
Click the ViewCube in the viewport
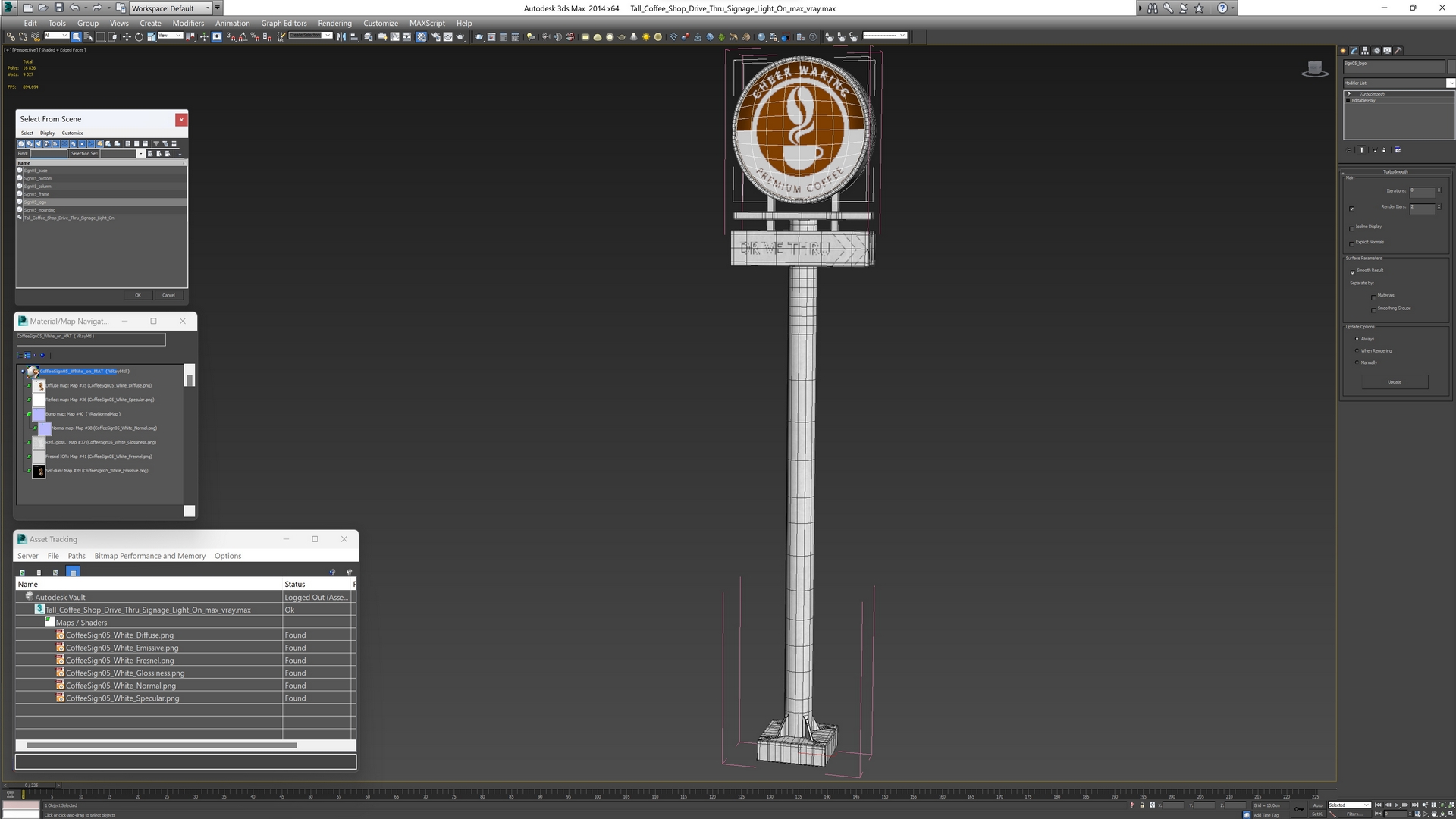[x=1315, y=69]
